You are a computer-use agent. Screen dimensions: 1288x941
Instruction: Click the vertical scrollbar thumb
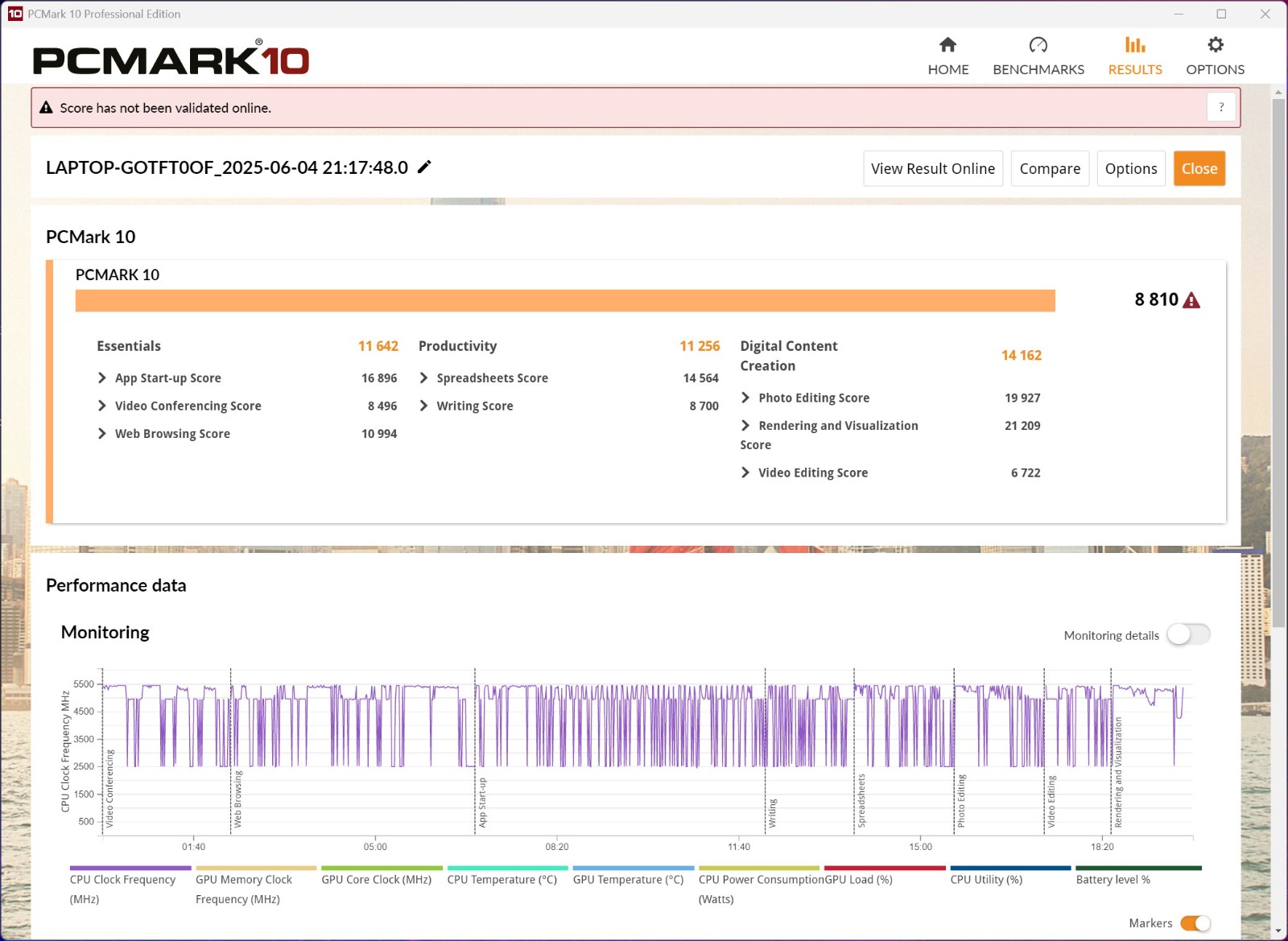pyautogui.click(x=1278, y=362)
